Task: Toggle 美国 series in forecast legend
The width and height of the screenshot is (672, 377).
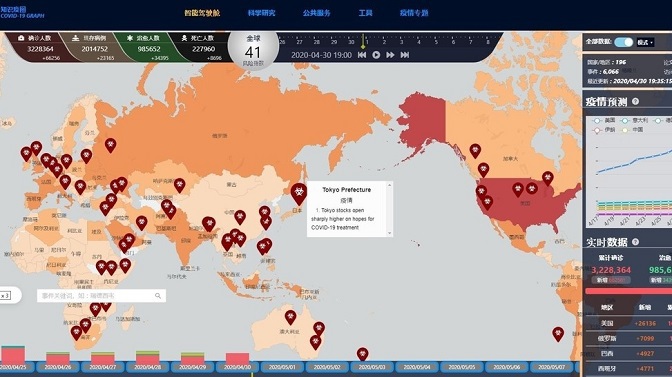Action: pyautogui.click(x=603, y=120)
